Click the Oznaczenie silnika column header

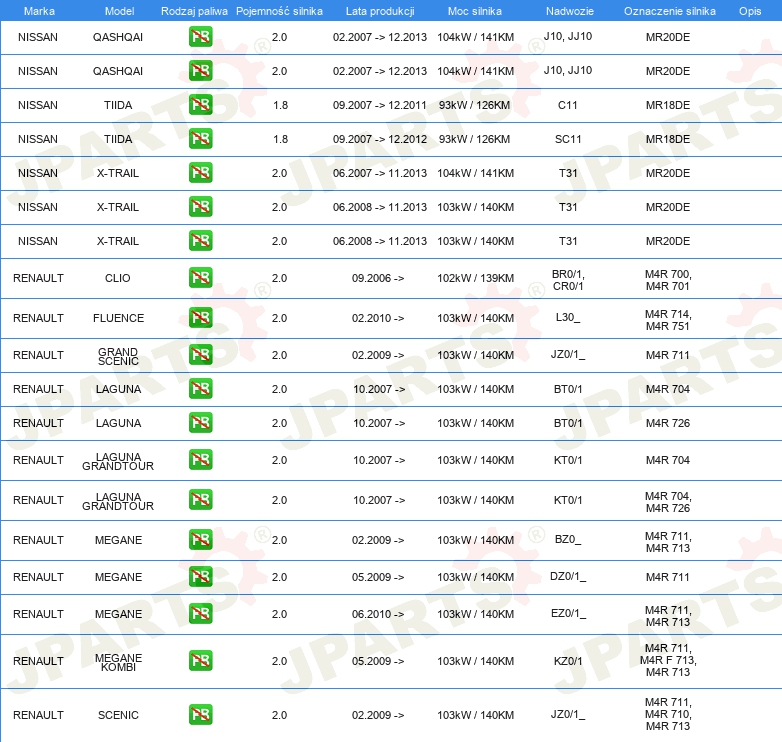[x=670, y=11]
